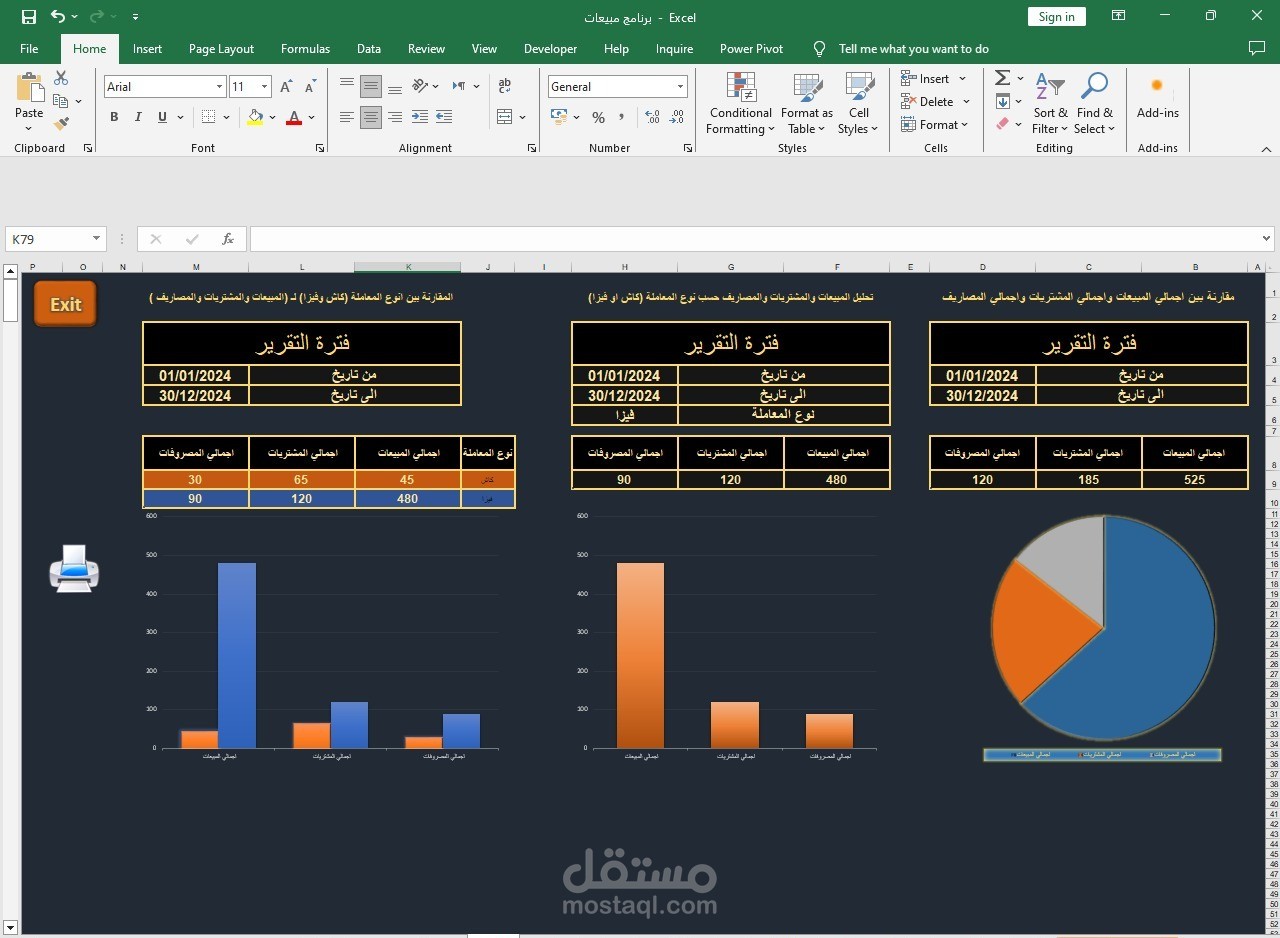Open the Developer ribbon tab
This screenshot has width=1280, height=938.
pos(550,48)
